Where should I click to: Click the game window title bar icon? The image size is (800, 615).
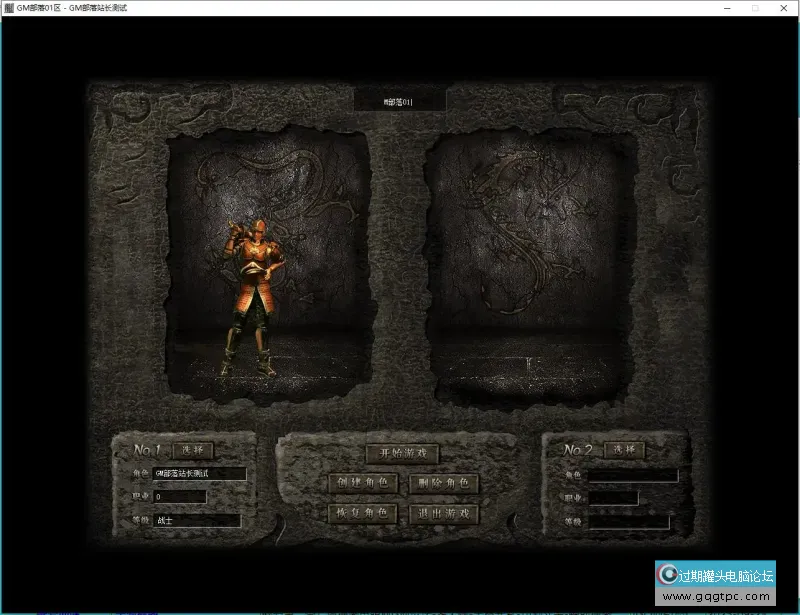9,8
